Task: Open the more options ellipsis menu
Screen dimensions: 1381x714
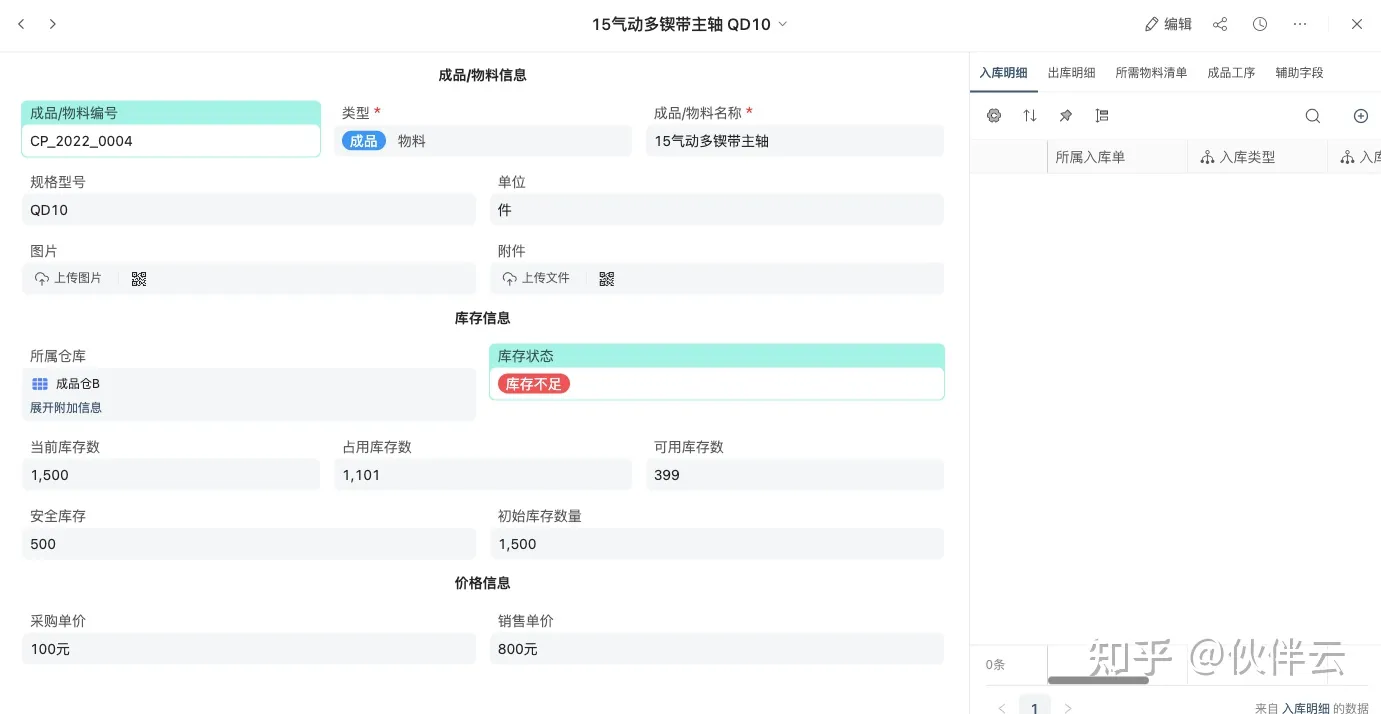Action: pos(1300,24)
